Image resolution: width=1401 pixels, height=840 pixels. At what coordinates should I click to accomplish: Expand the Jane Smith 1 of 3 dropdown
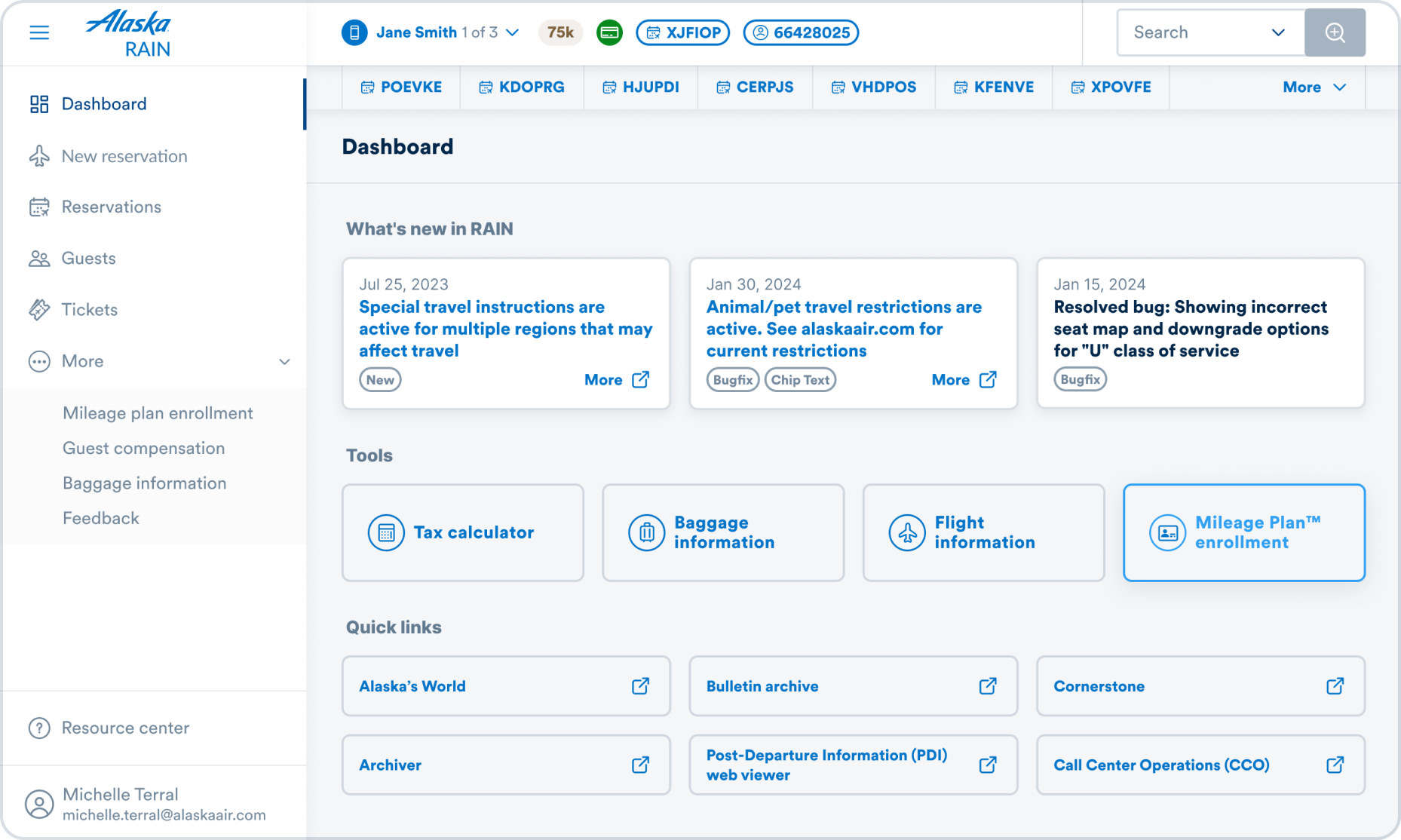pyautogui.click(x=513, y=32)
